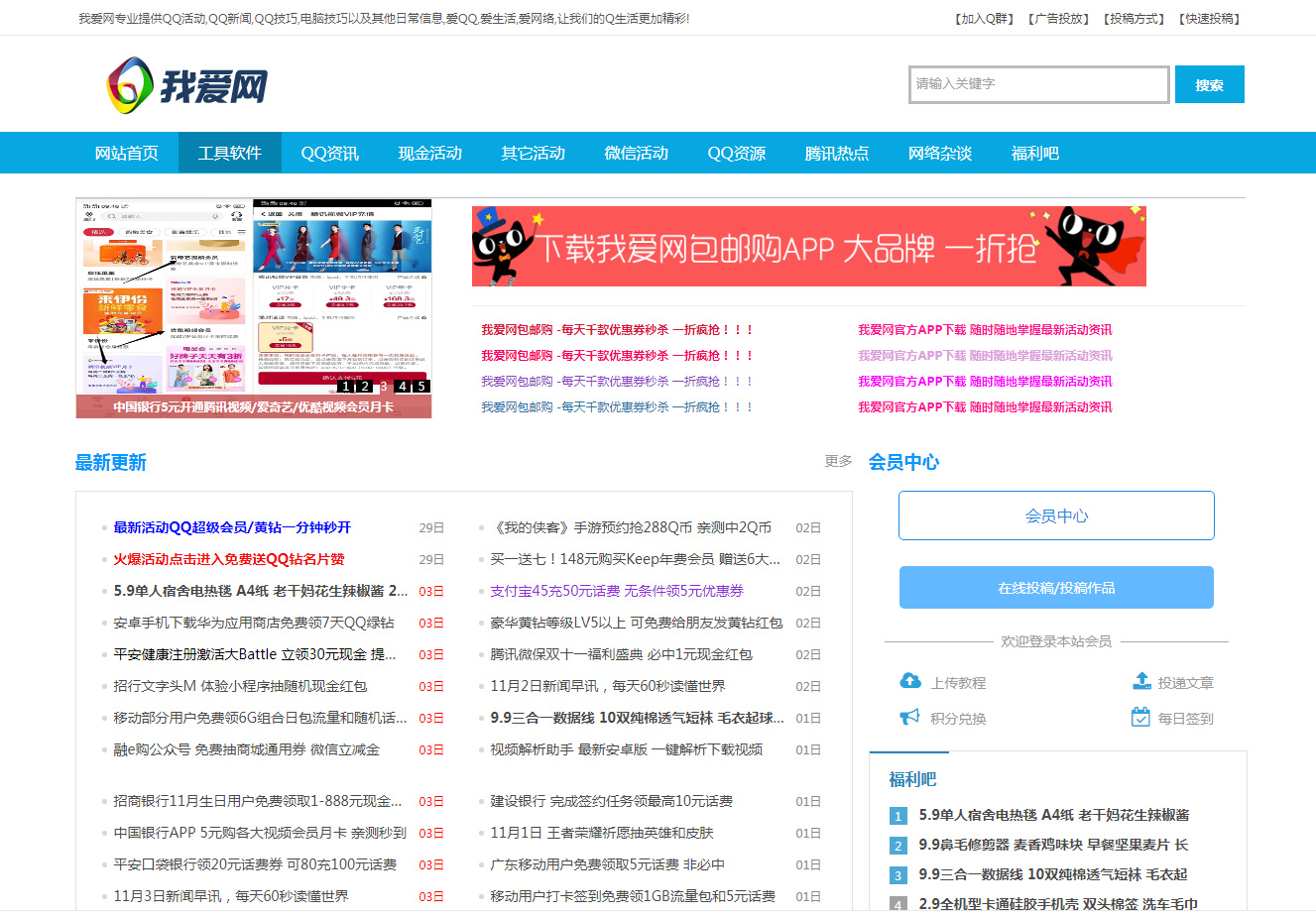Click the 加入Q群 link at top
This screenshot has height=915, width=1316.
pos(984,19)
